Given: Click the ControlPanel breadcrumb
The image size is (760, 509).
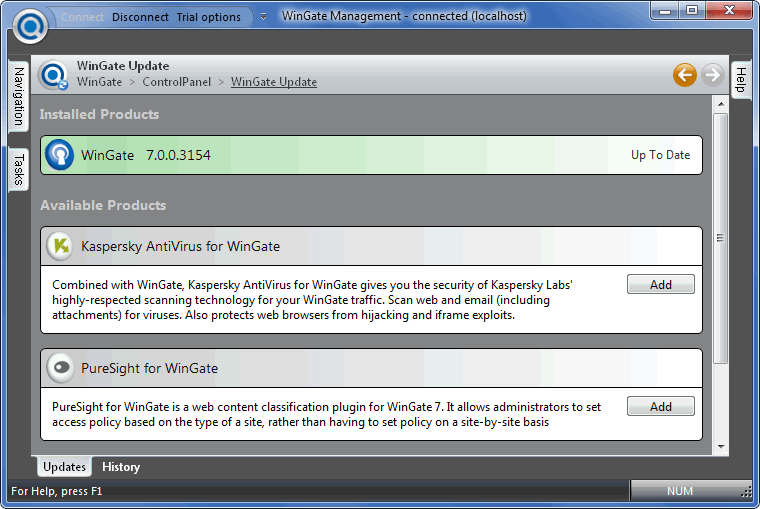Looking at the screenshot, I should [x=176, y=82].
